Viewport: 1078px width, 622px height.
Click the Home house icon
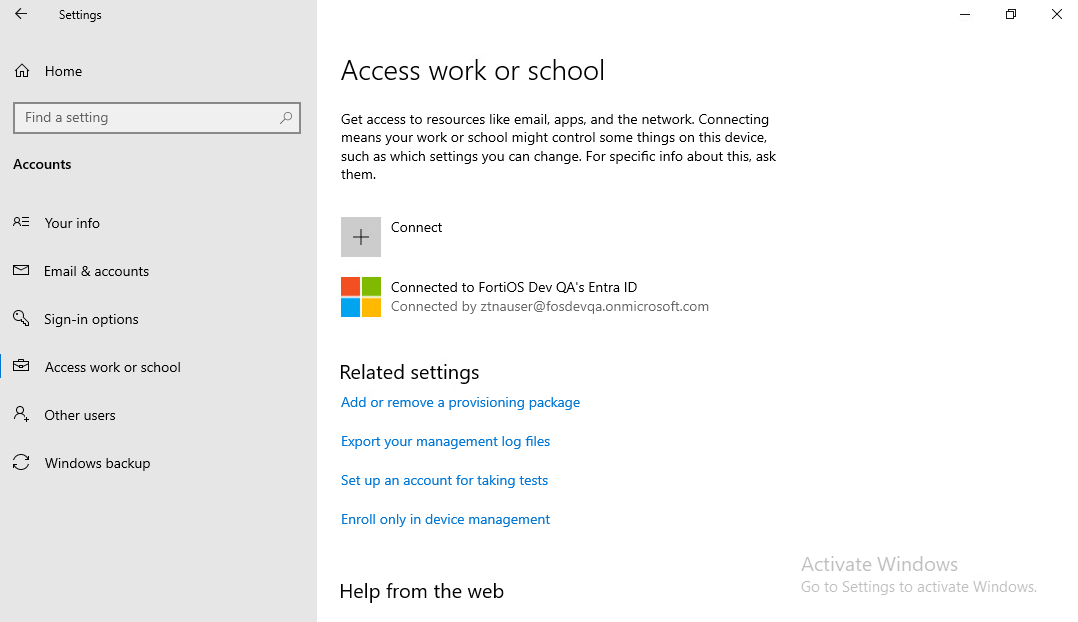pos(21,71)
